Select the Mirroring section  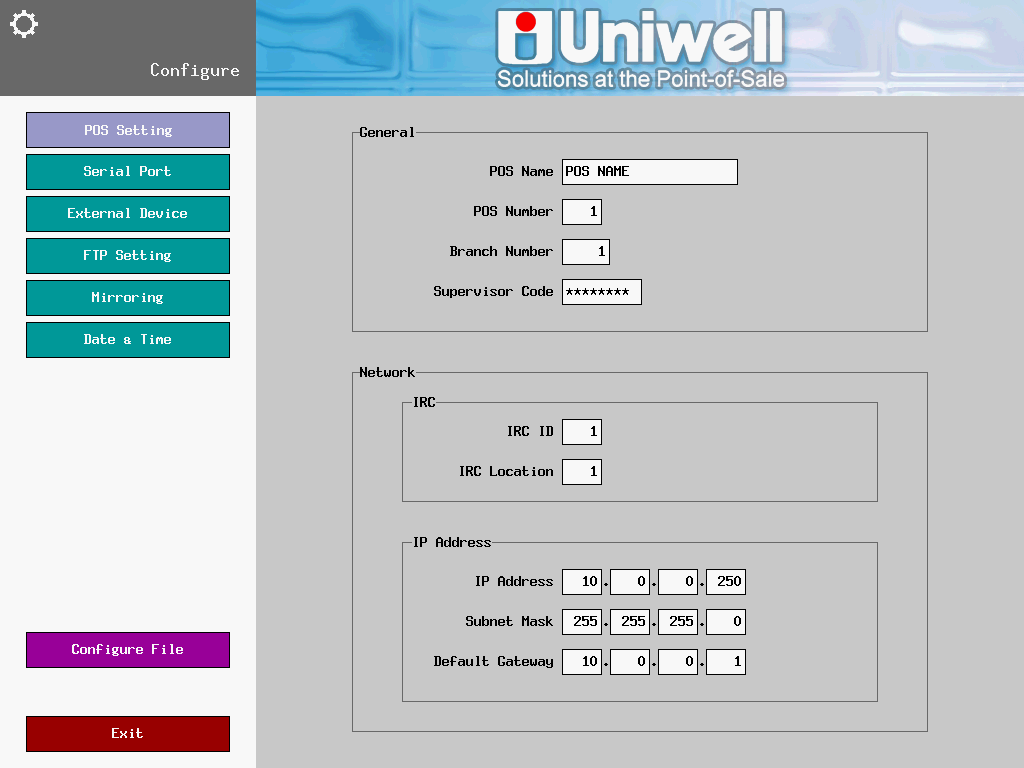coord(128,298)
